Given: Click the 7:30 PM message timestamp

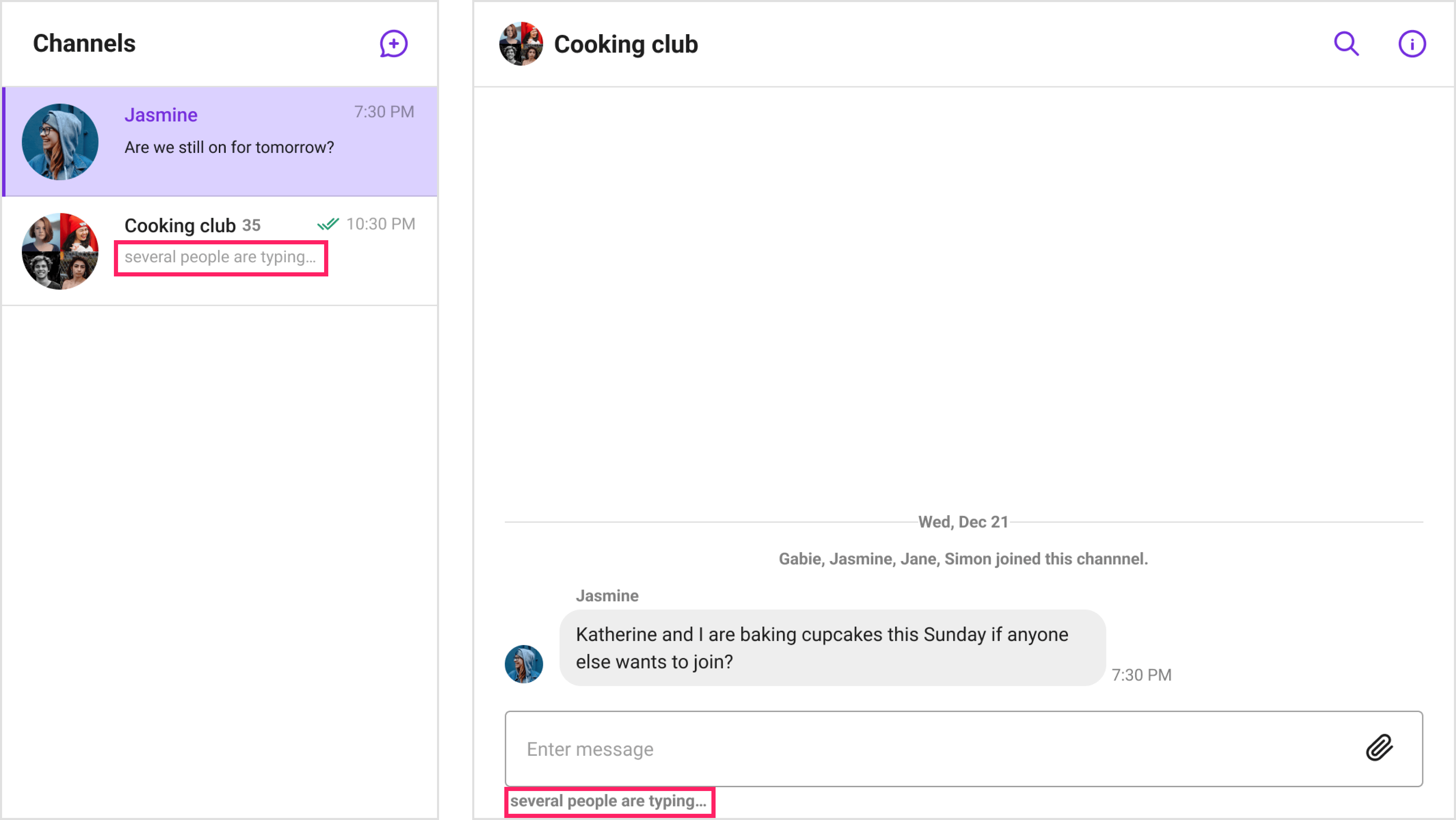Looking at the screenshot, I should click(1141, 675).
